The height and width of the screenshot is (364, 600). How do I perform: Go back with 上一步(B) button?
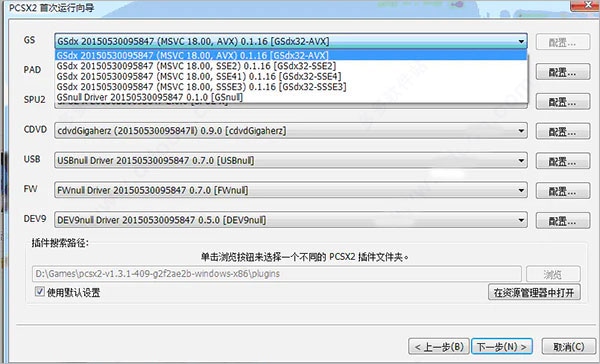click(x=439, y=347)
